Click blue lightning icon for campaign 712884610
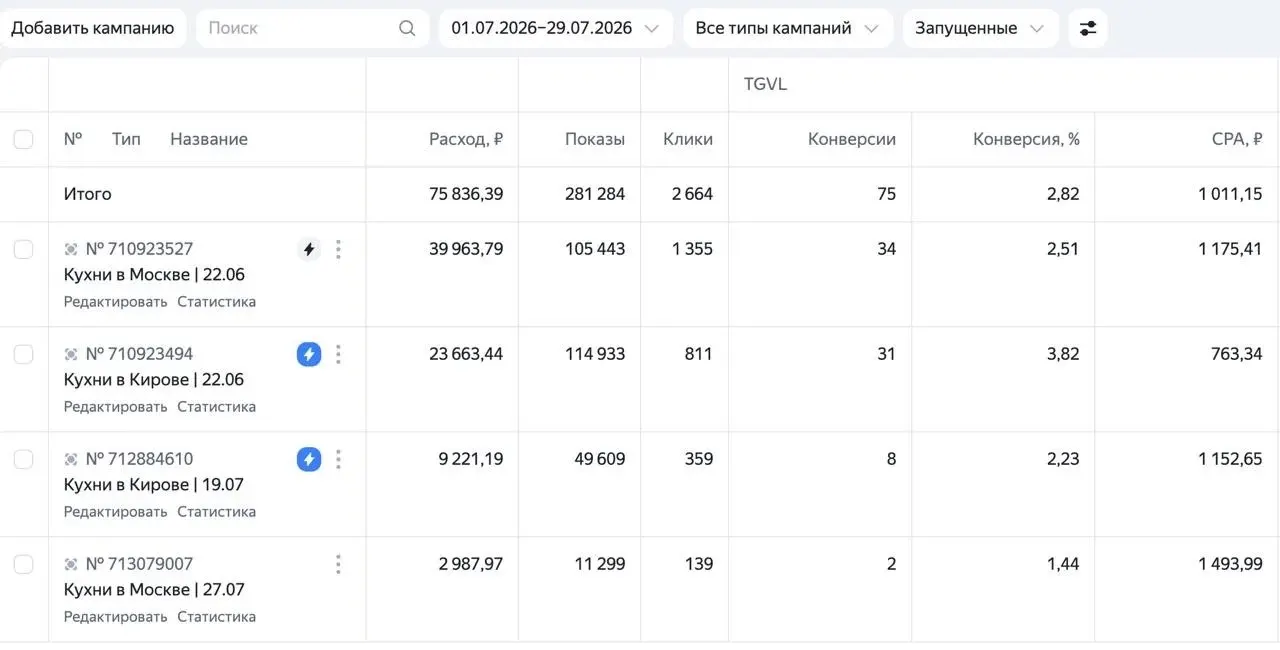 click(x=309, y=459)
